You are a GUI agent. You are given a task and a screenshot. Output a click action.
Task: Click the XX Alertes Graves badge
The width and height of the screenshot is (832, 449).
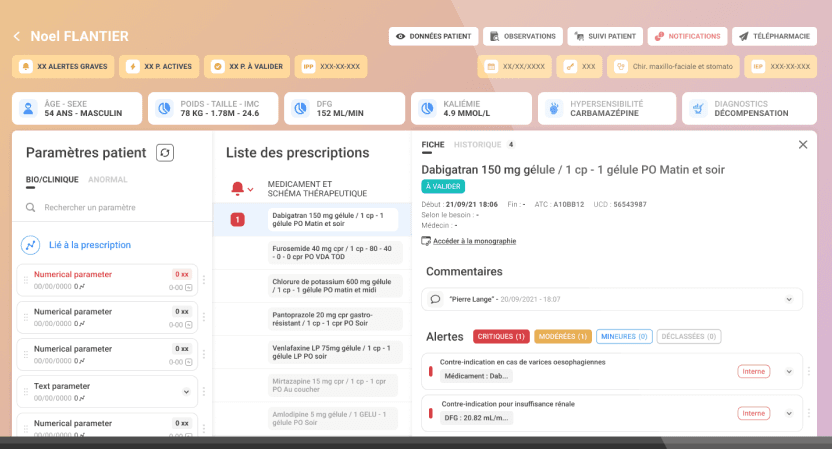pos(63,66)
